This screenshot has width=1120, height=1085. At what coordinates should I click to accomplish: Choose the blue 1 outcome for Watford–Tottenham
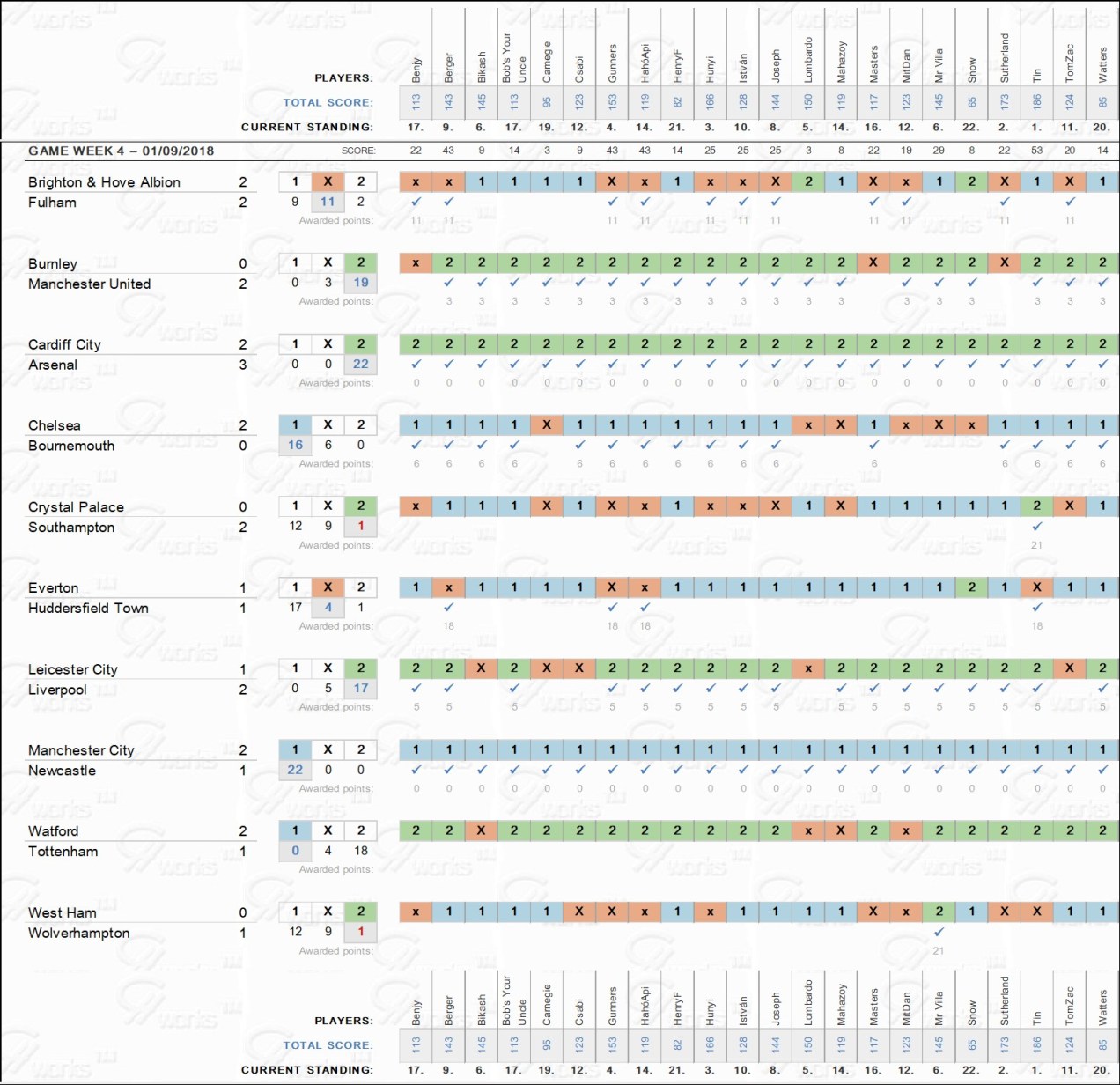pos(295,830)
